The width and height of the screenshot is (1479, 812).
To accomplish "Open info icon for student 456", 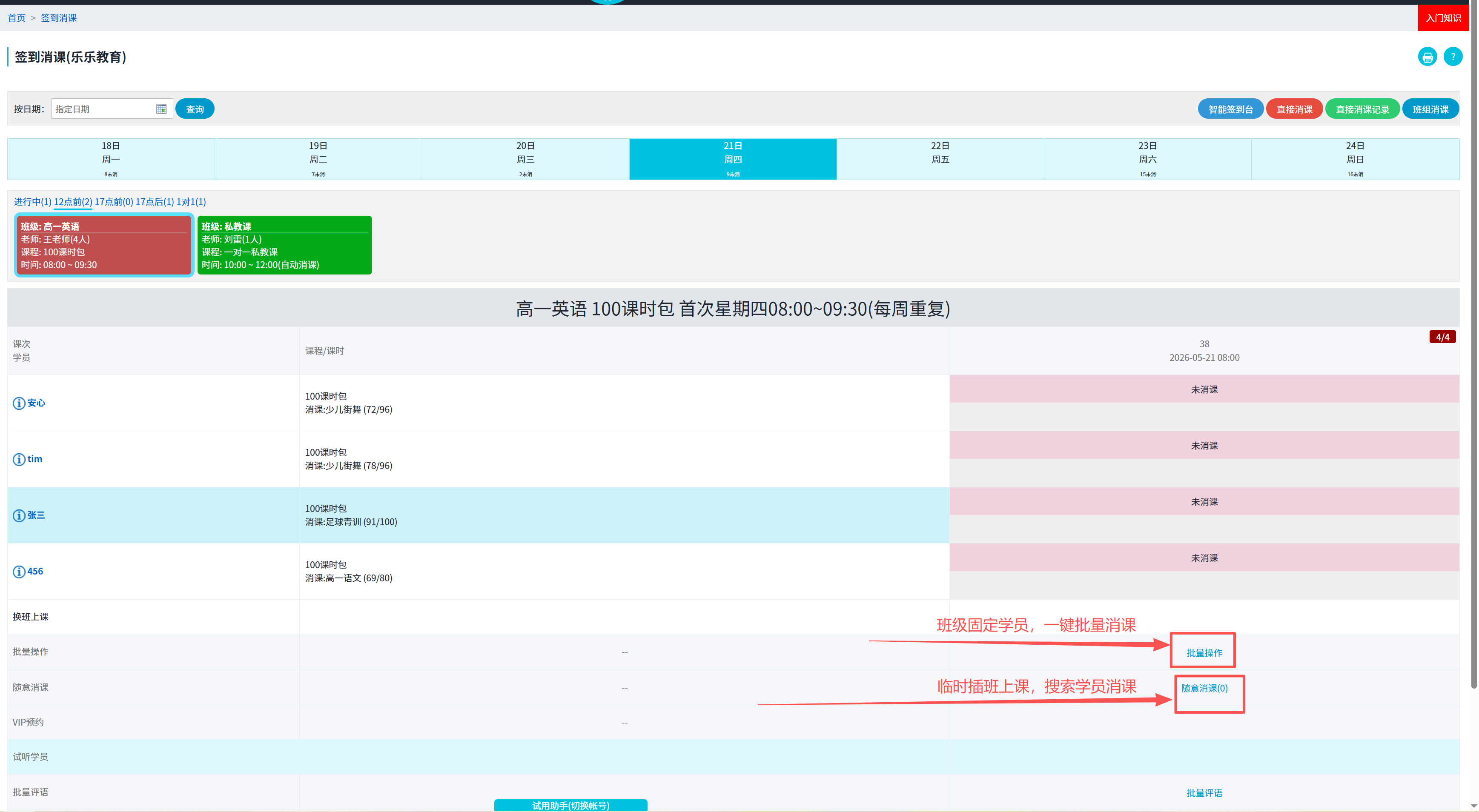I will 19,572.
